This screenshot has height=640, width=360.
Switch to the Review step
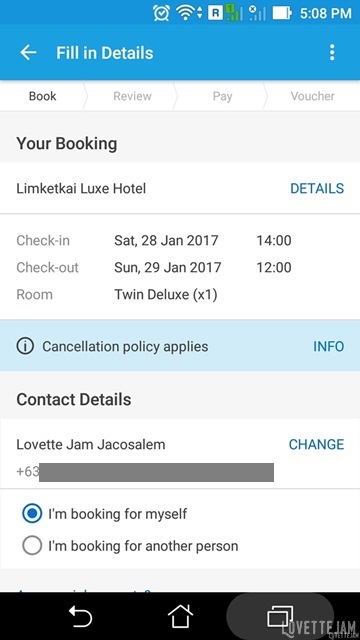pyautogui.click(x=132, y=96)
